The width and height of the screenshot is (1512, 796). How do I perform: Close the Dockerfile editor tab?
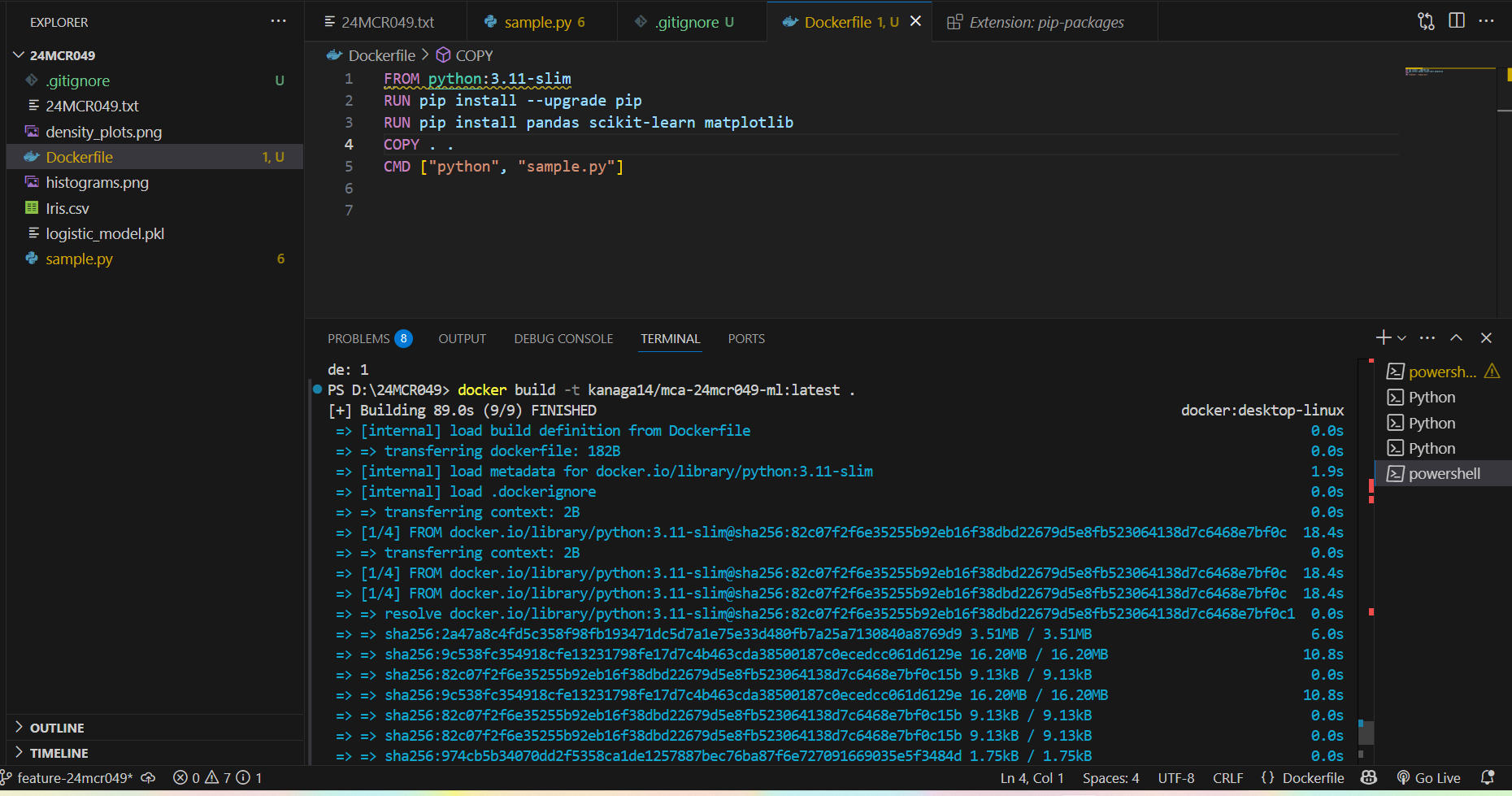[915, 21]
